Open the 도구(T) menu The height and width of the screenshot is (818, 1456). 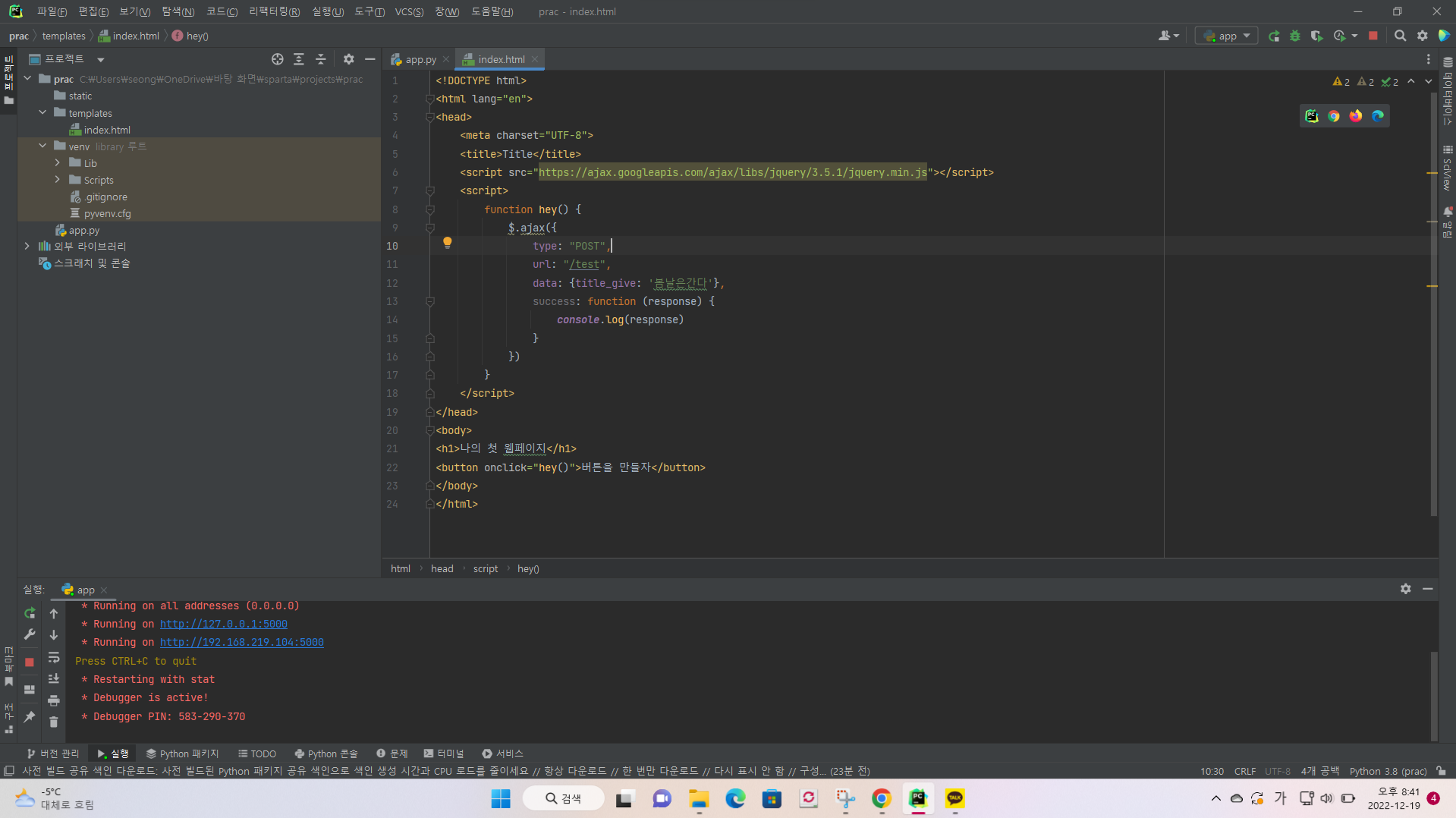pyautogui.click(x=369, y=11)
